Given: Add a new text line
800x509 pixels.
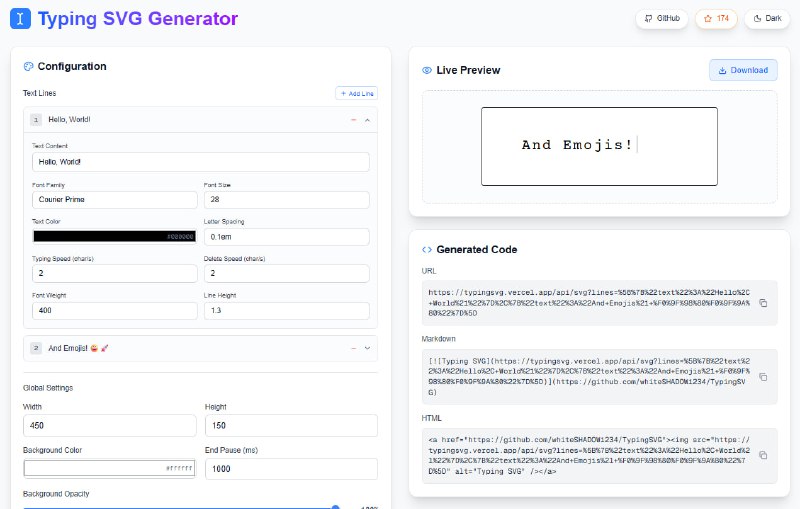Looking at the screenshot, I should pos(356,93).
